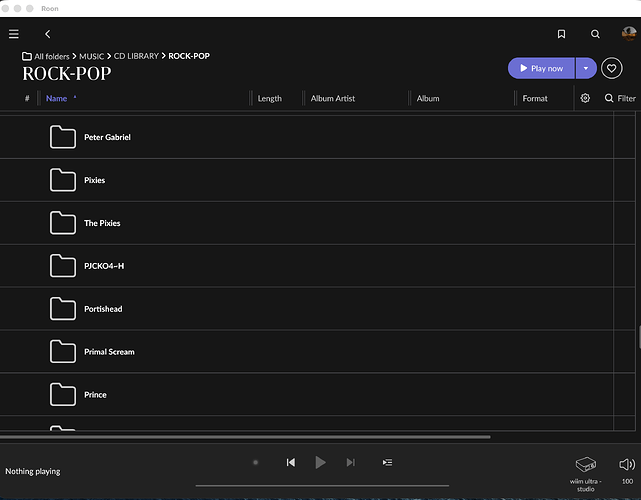
Task: Favorite the ROCK-POP folder with the heart
Action: (612, 68)
